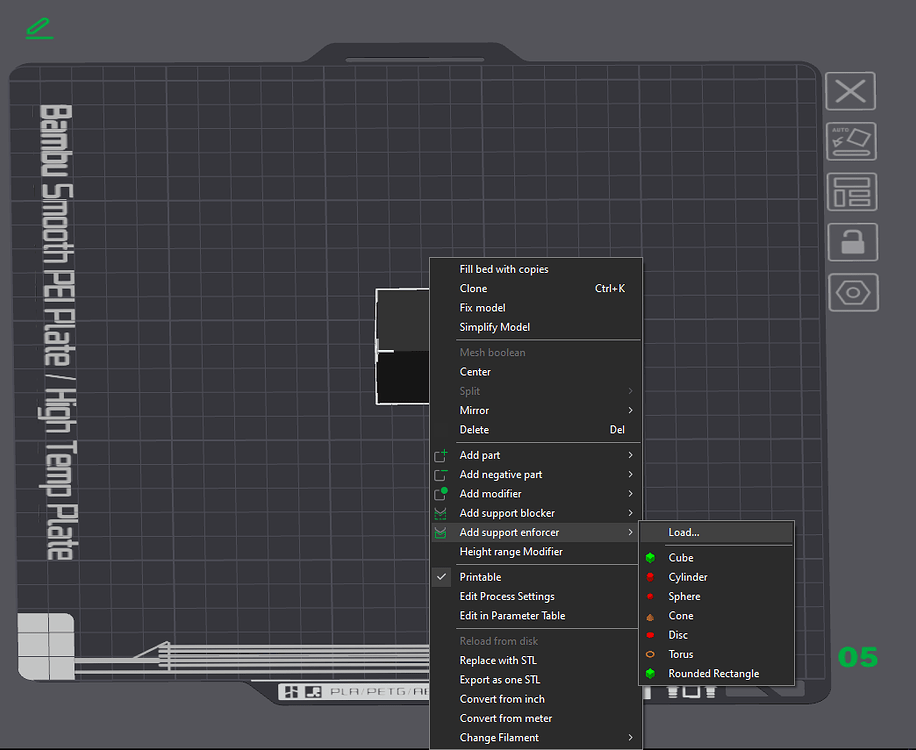The image size is (916, 750).
Task: Click the green Rounded Rectangle icon
Action: pyautogui.click(x=650, y=673)
